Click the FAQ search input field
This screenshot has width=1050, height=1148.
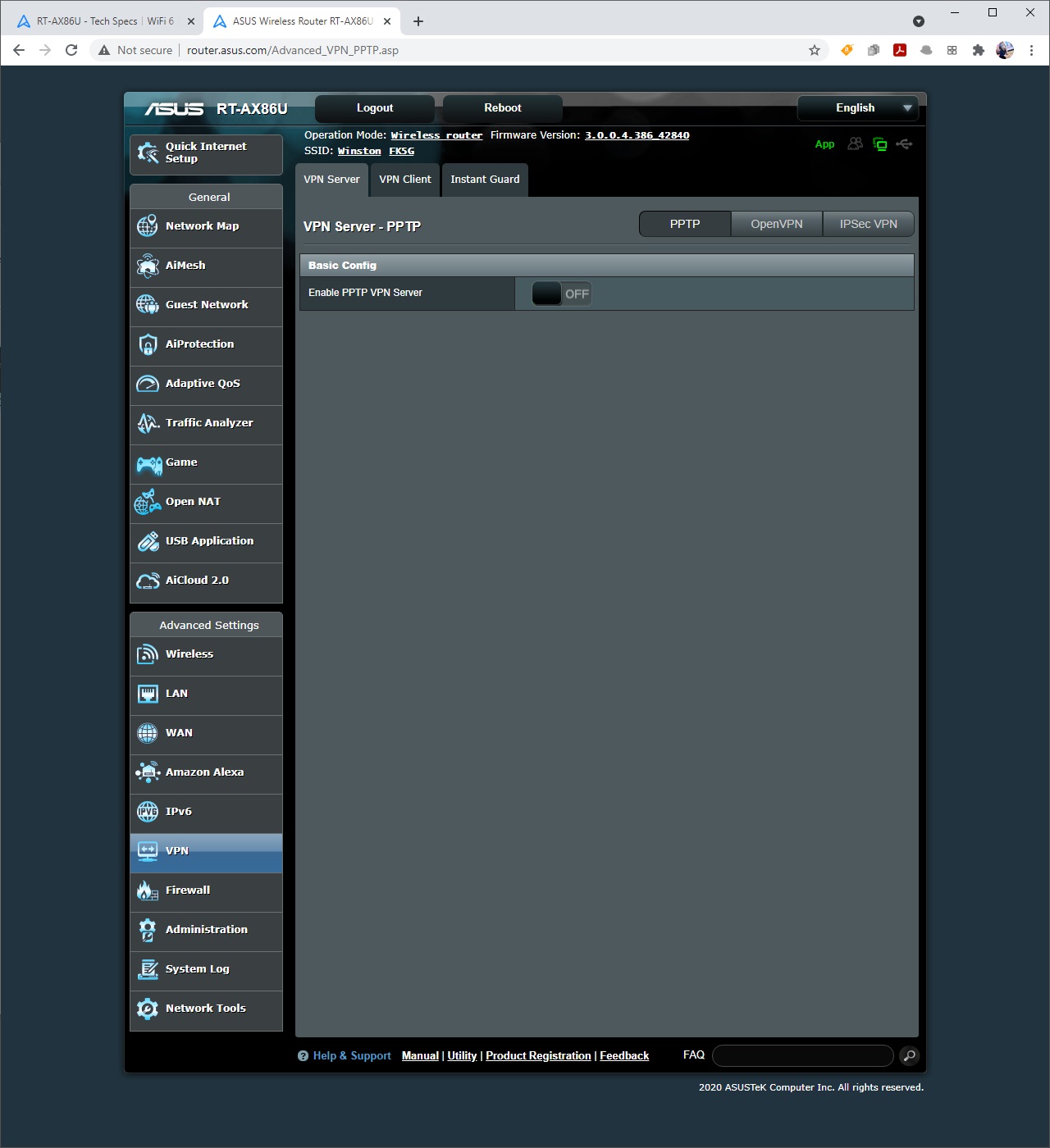[802, 1056]
